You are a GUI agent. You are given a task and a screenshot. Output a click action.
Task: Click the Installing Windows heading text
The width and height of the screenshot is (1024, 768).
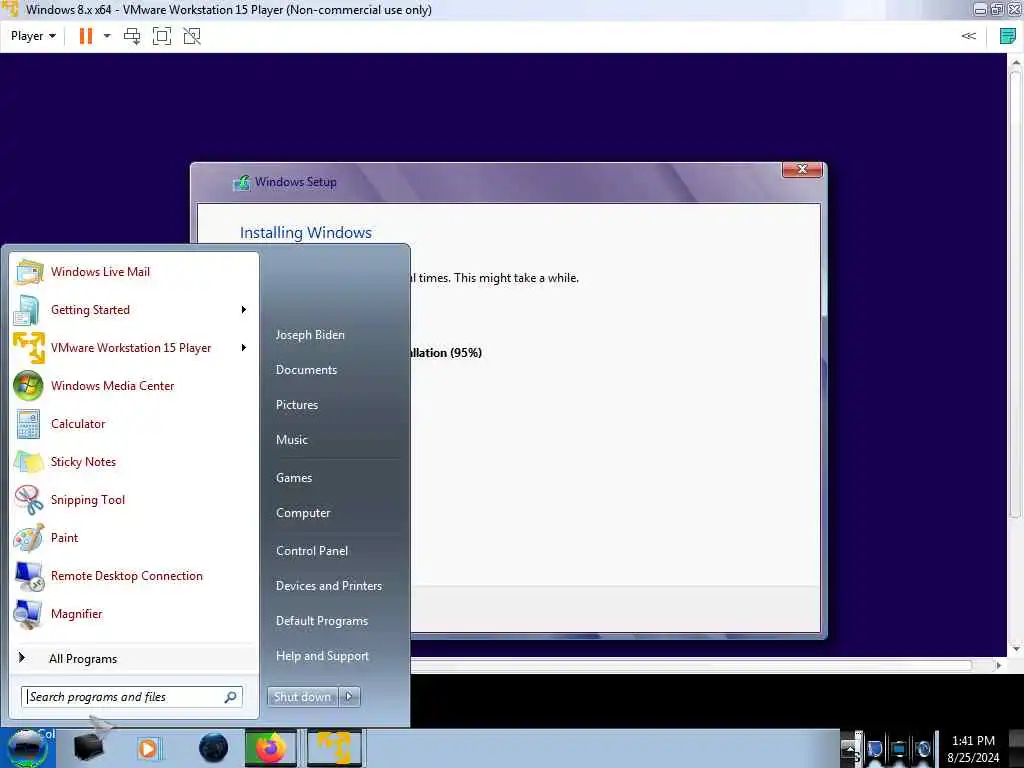[x=306, y=232]
